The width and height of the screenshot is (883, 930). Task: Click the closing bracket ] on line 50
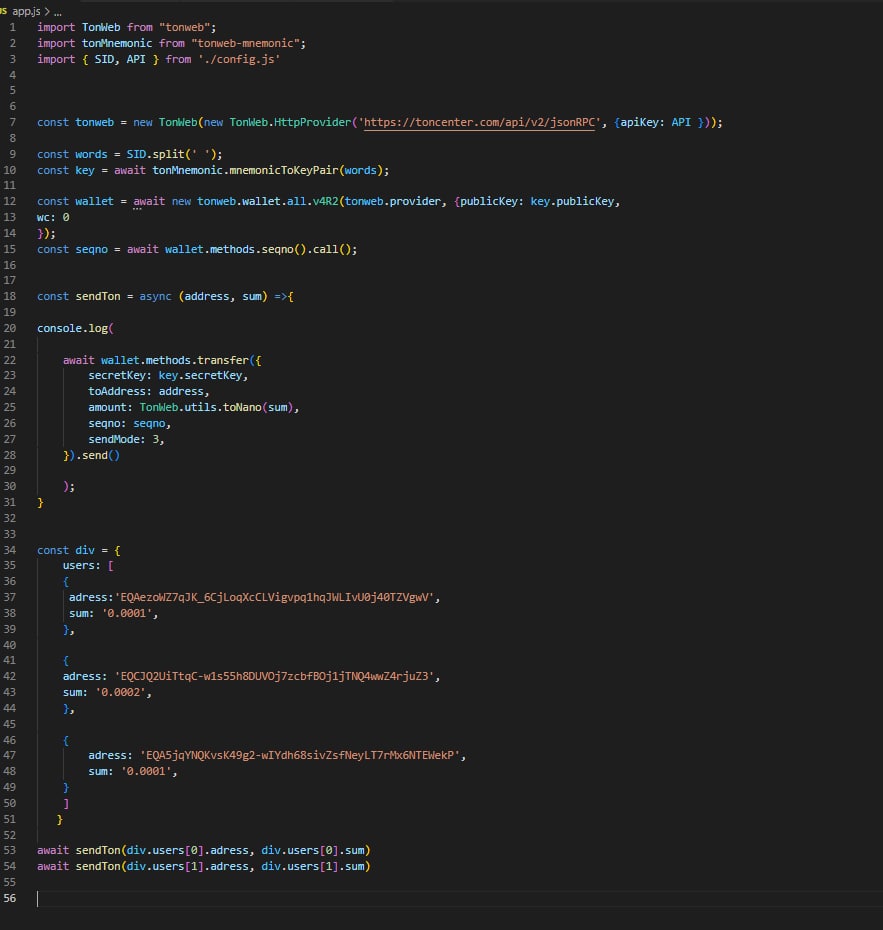click(66, 804)
